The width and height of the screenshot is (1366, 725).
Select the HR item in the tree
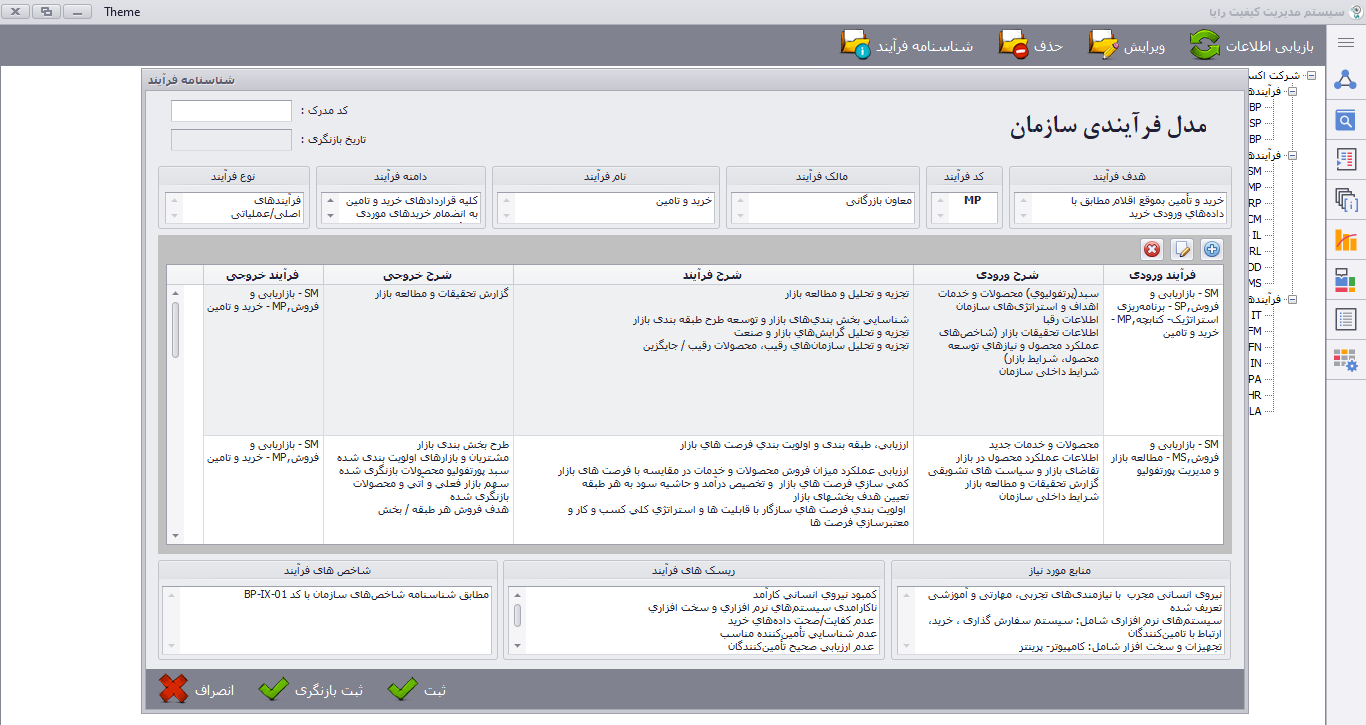[1255, 395]
